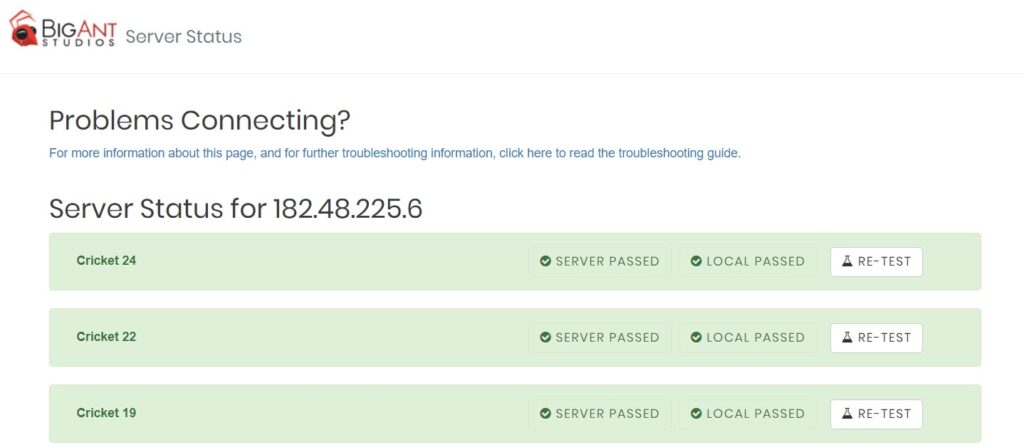This screenshot has width=1024, height=445.
Task: Click the Cricket 19 game name
Action: [106, 413]
